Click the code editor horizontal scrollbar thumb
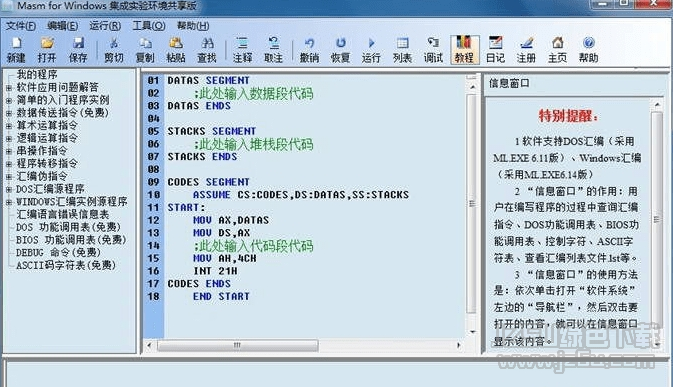The width and height of the screenshot is (673, 387). click(x=238, y=345)
